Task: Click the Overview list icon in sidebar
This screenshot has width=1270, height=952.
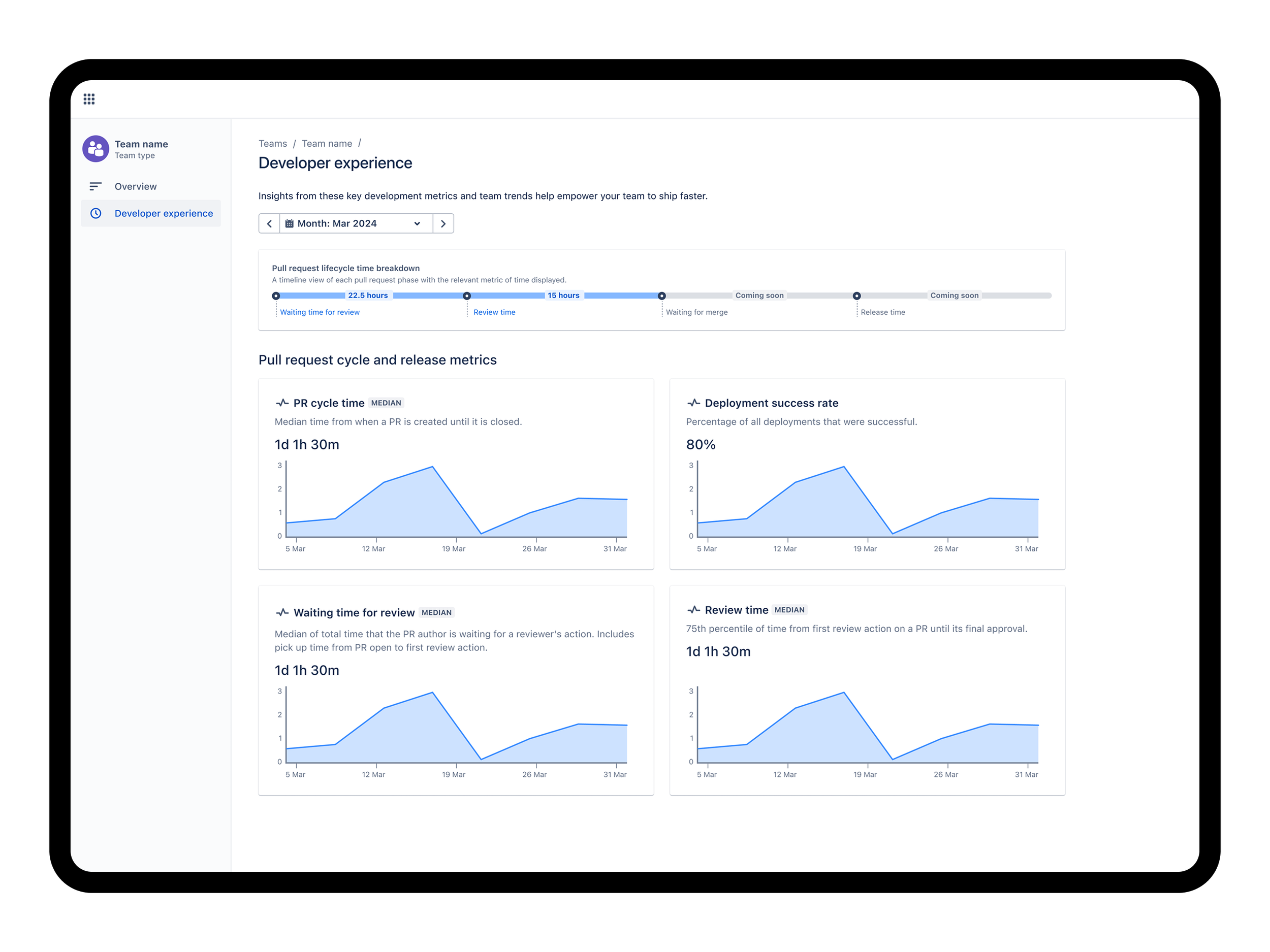Action: pyautogui.click(x=96, y=186)
